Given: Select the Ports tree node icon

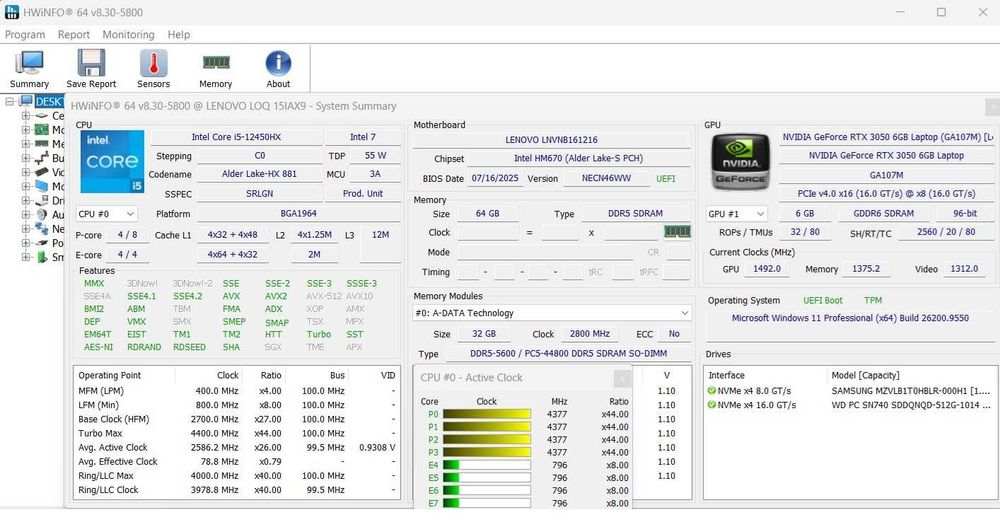Looking at the screenshot, I should click(x=41, y=243).
